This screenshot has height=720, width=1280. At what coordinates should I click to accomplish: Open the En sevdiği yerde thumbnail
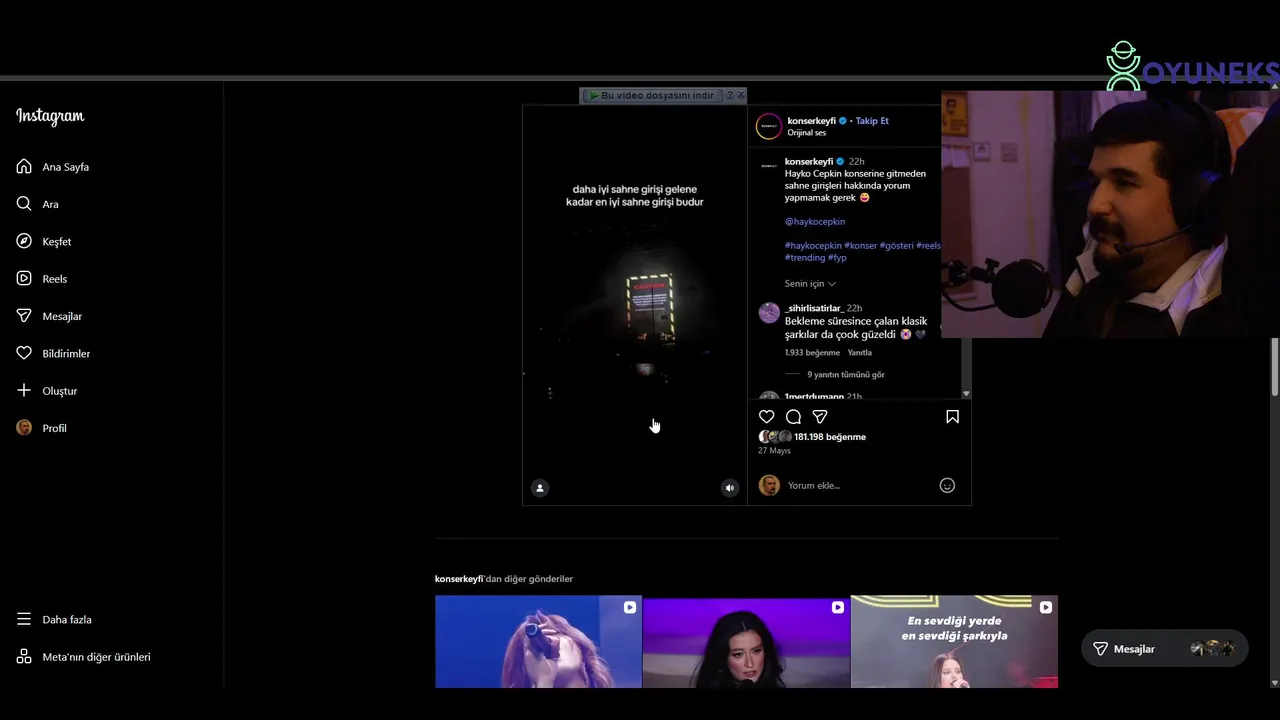pyautogui.click(x=954, y=642)
